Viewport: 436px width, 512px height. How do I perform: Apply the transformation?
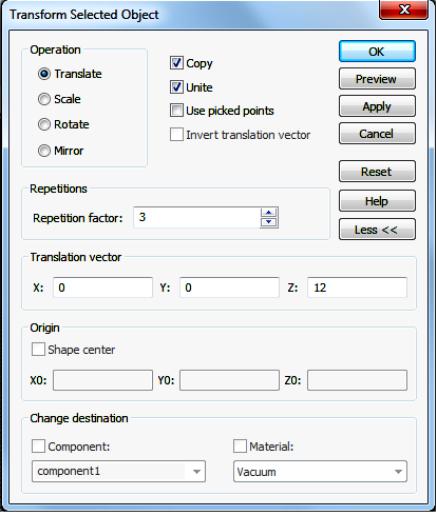[377, 106]
